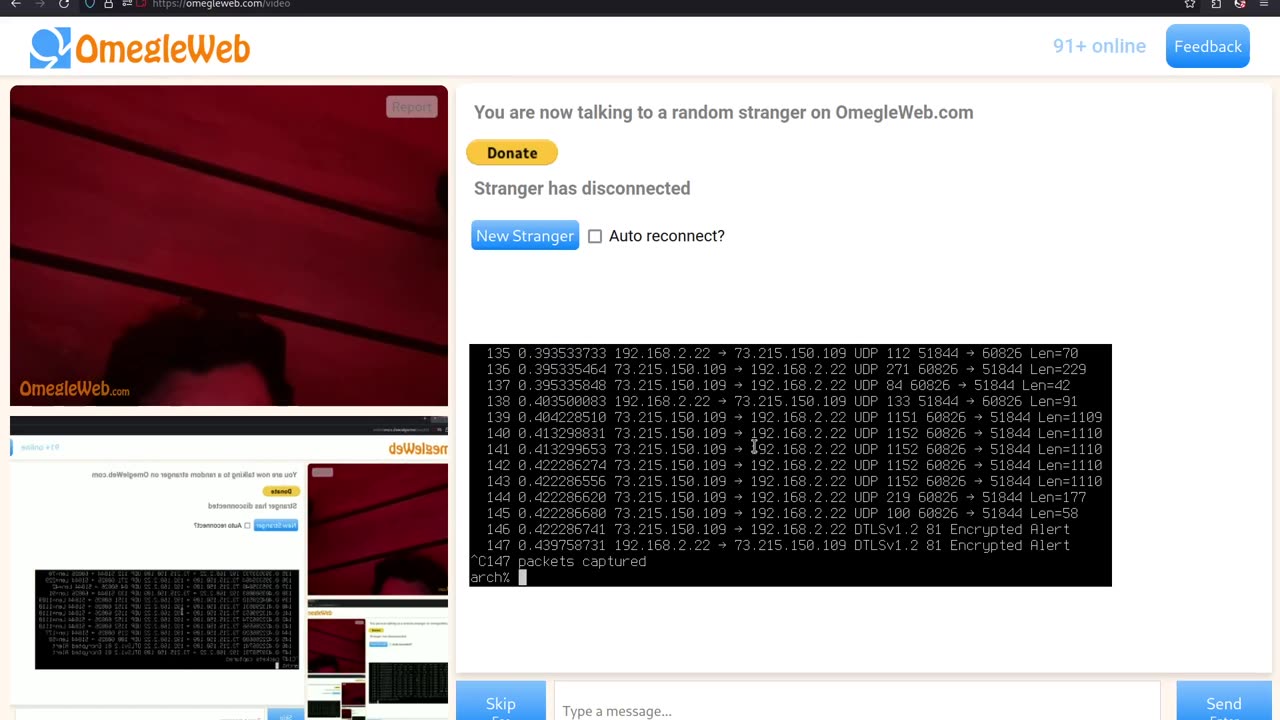1280x720 pixels.
Task: Click the Type a message input field
Action: pos(857,702)
